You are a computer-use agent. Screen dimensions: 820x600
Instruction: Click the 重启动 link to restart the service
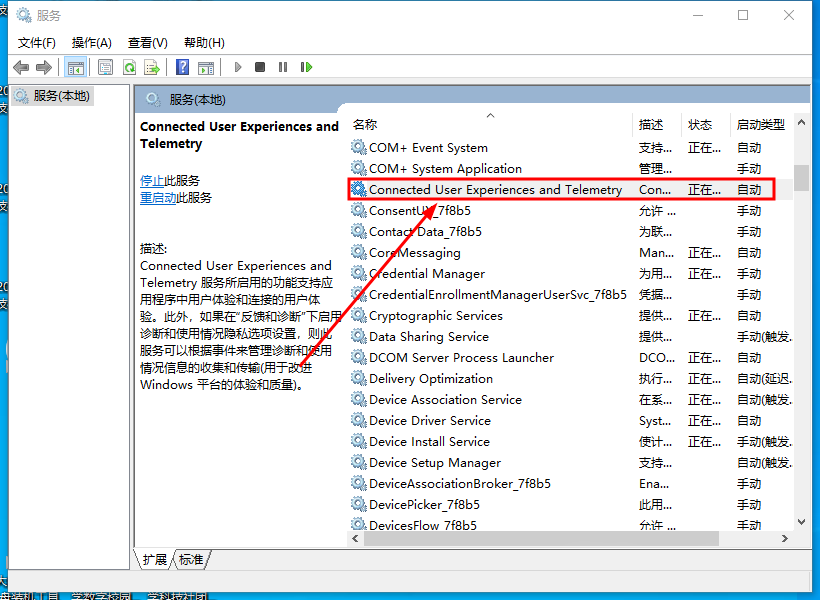158,198
